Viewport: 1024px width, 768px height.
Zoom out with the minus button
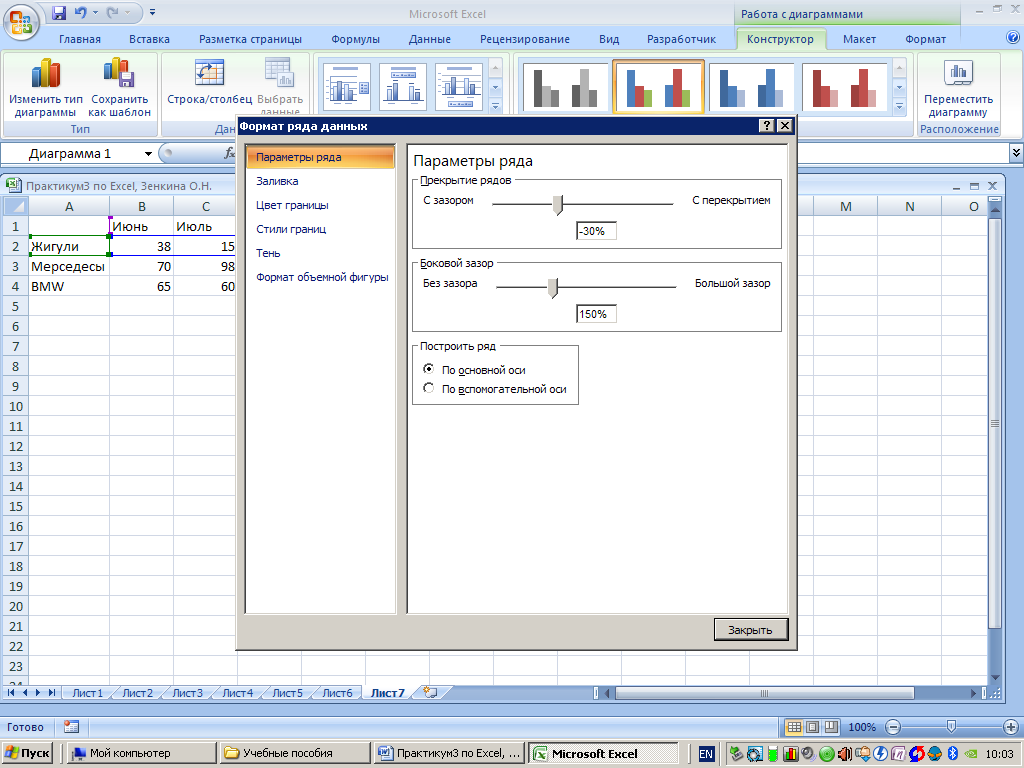tap(893, 727)
